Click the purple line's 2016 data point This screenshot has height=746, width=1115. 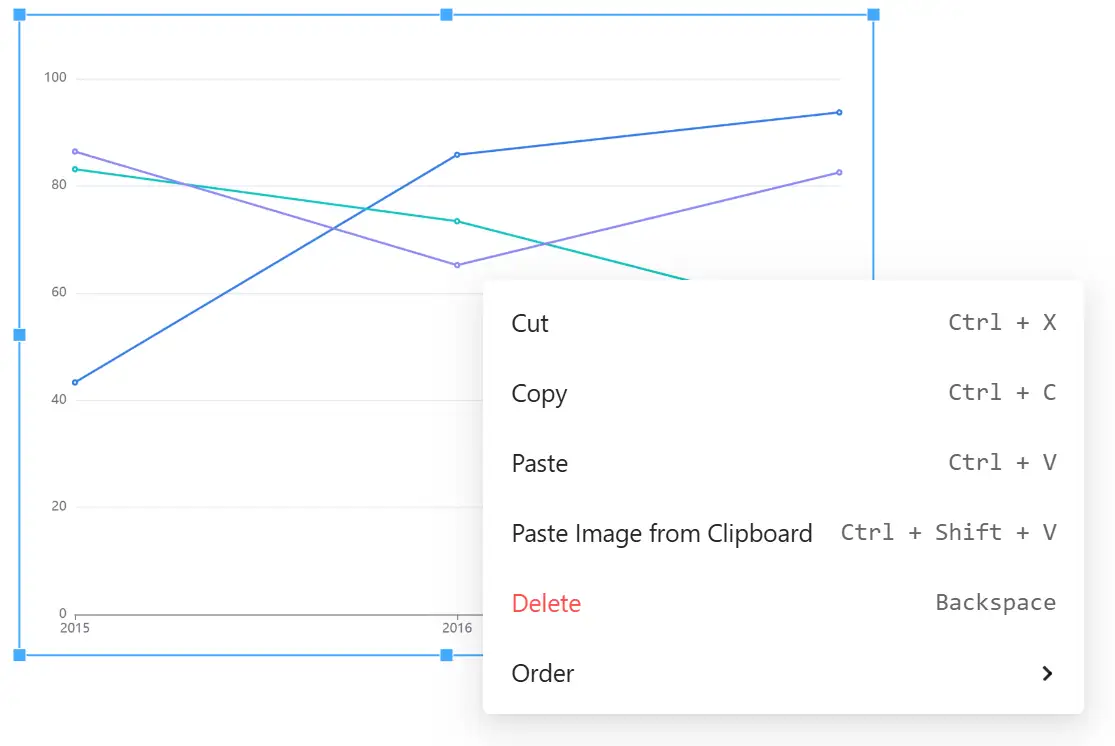point(457,265)
